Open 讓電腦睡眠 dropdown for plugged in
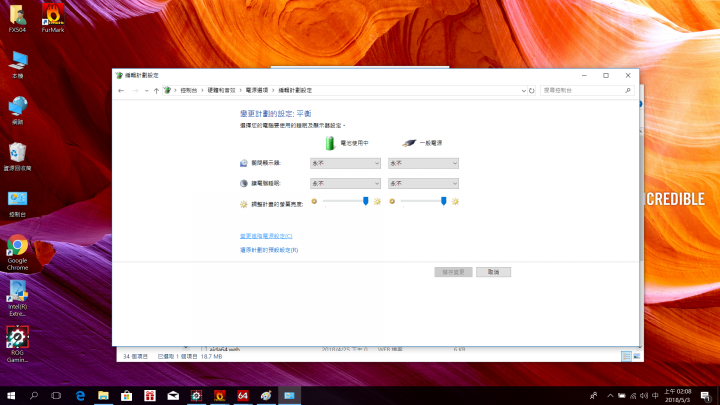The image size is (720, 405). (423, 183)
